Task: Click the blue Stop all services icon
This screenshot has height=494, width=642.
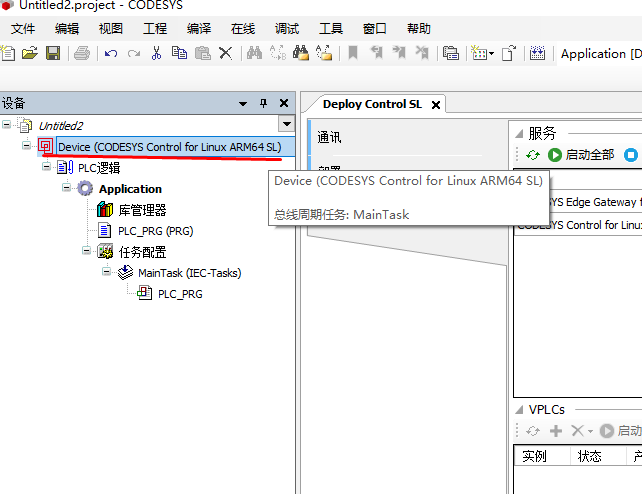Action: [631, 155]
